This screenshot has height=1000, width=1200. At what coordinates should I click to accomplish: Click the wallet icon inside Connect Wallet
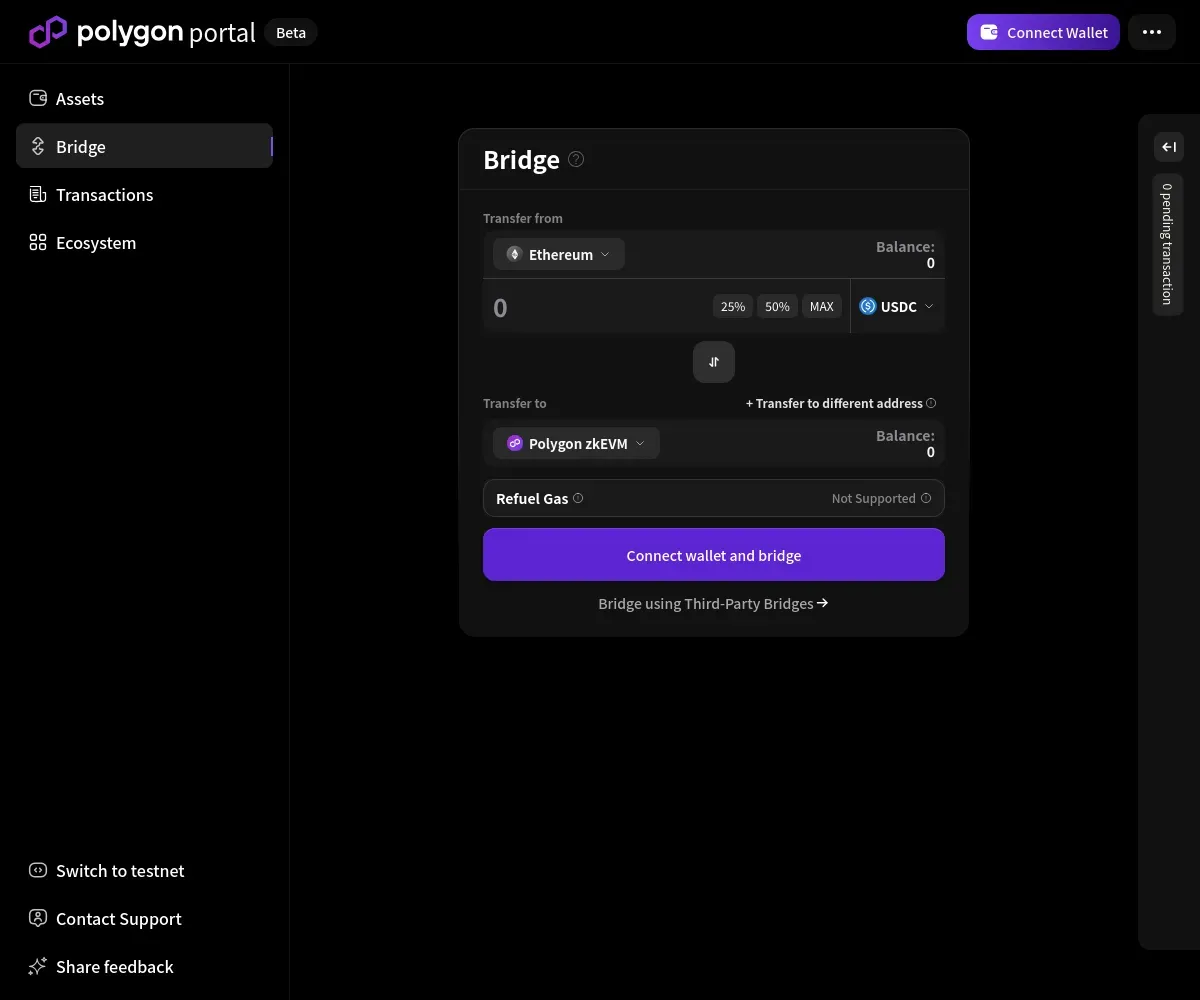point(989,32)
